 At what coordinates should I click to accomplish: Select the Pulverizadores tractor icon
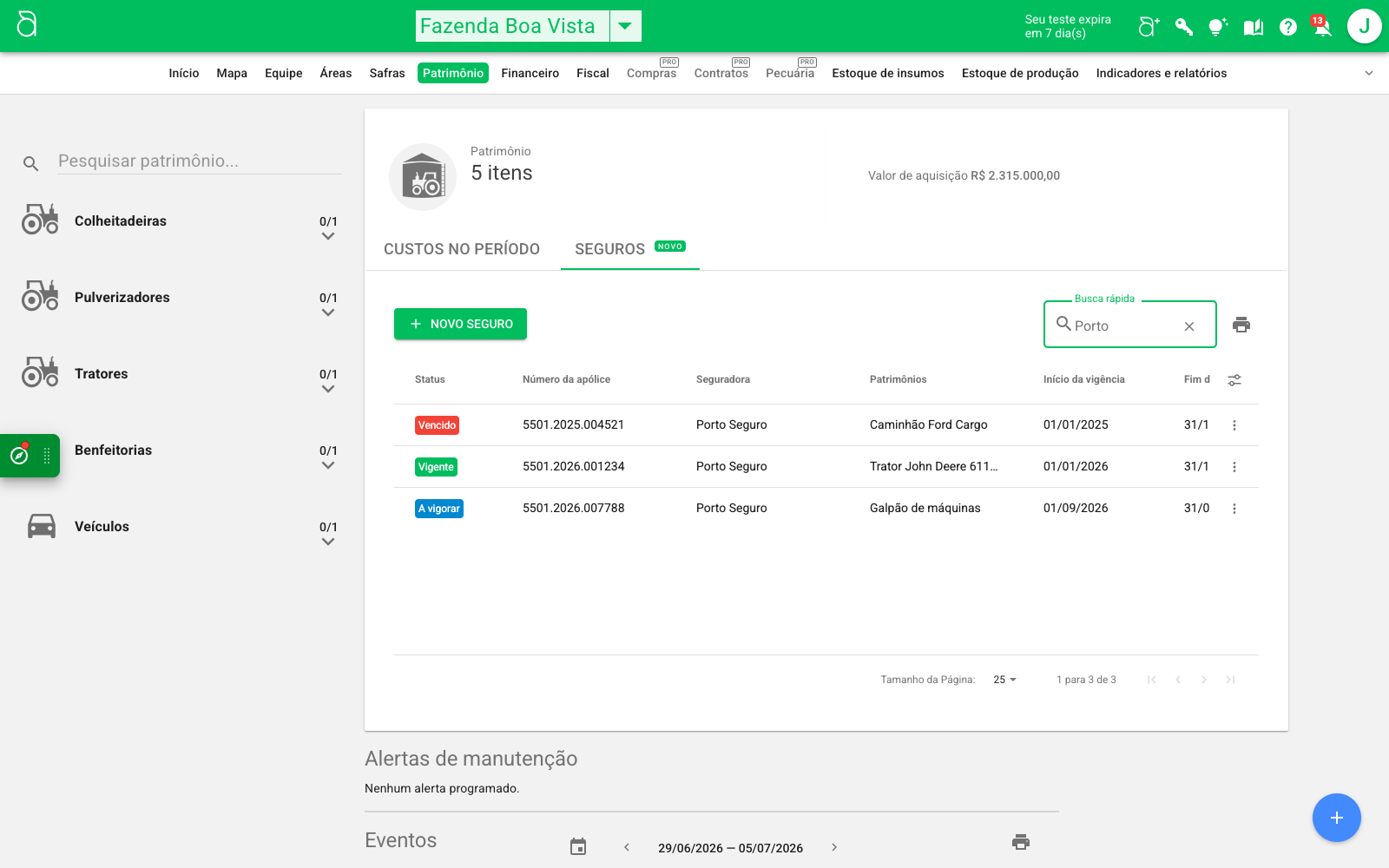[40, 297]
